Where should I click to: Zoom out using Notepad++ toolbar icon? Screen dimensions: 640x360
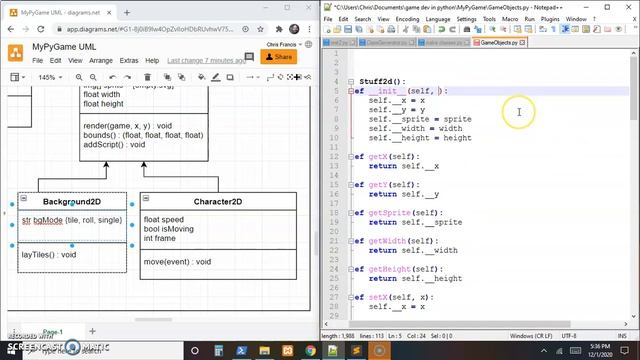coord(503,29)
